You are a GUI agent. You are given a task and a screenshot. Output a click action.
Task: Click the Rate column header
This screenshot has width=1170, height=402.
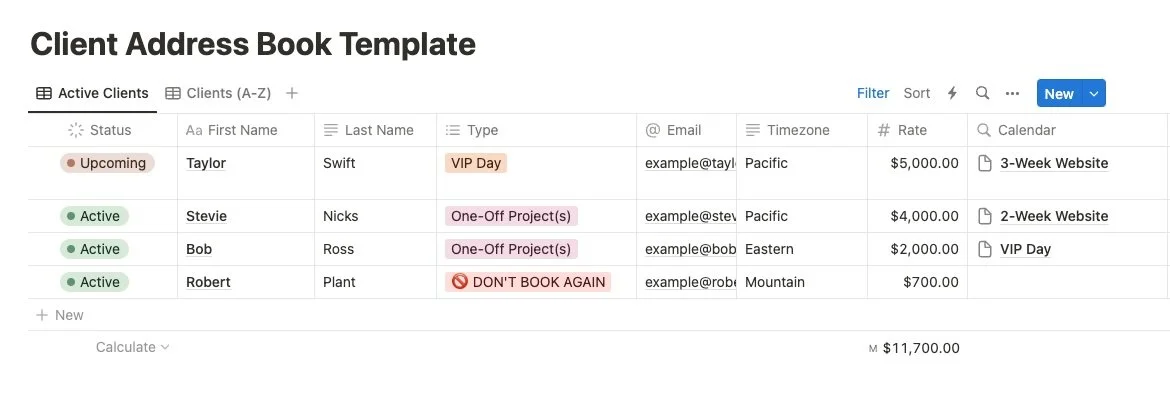(x=911, y=130)
